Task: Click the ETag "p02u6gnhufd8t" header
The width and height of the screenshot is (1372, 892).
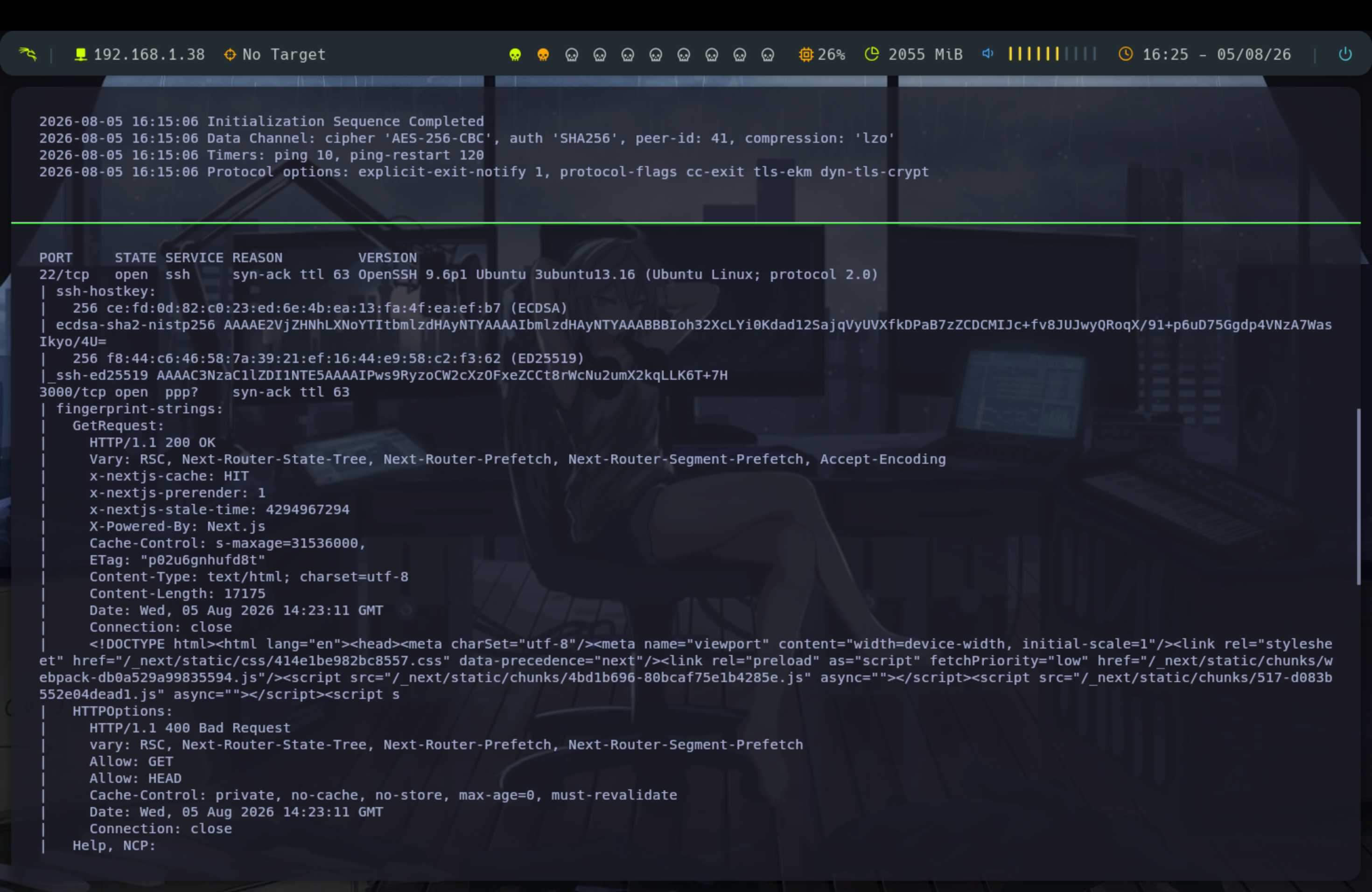Action: coord(177,559)
